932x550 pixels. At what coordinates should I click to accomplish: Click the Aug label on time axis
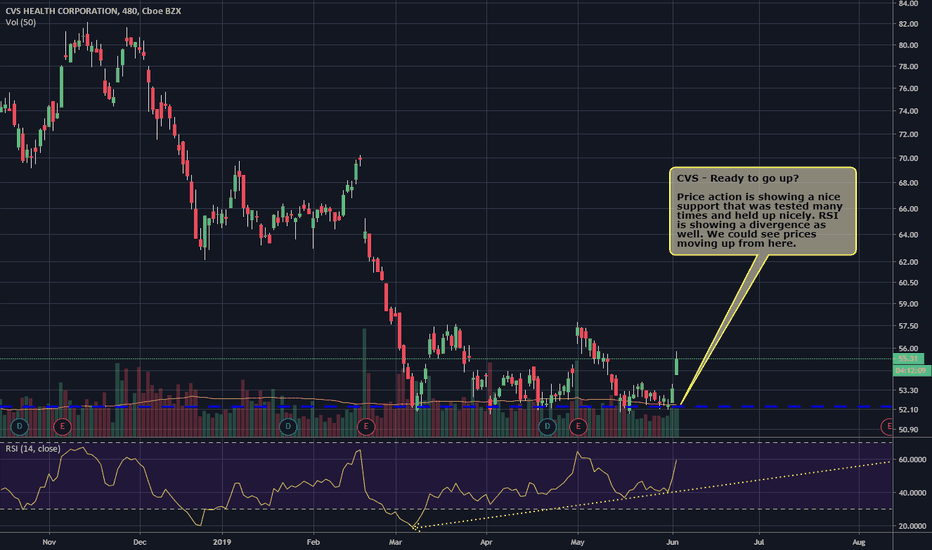click(x=858, y=542)
